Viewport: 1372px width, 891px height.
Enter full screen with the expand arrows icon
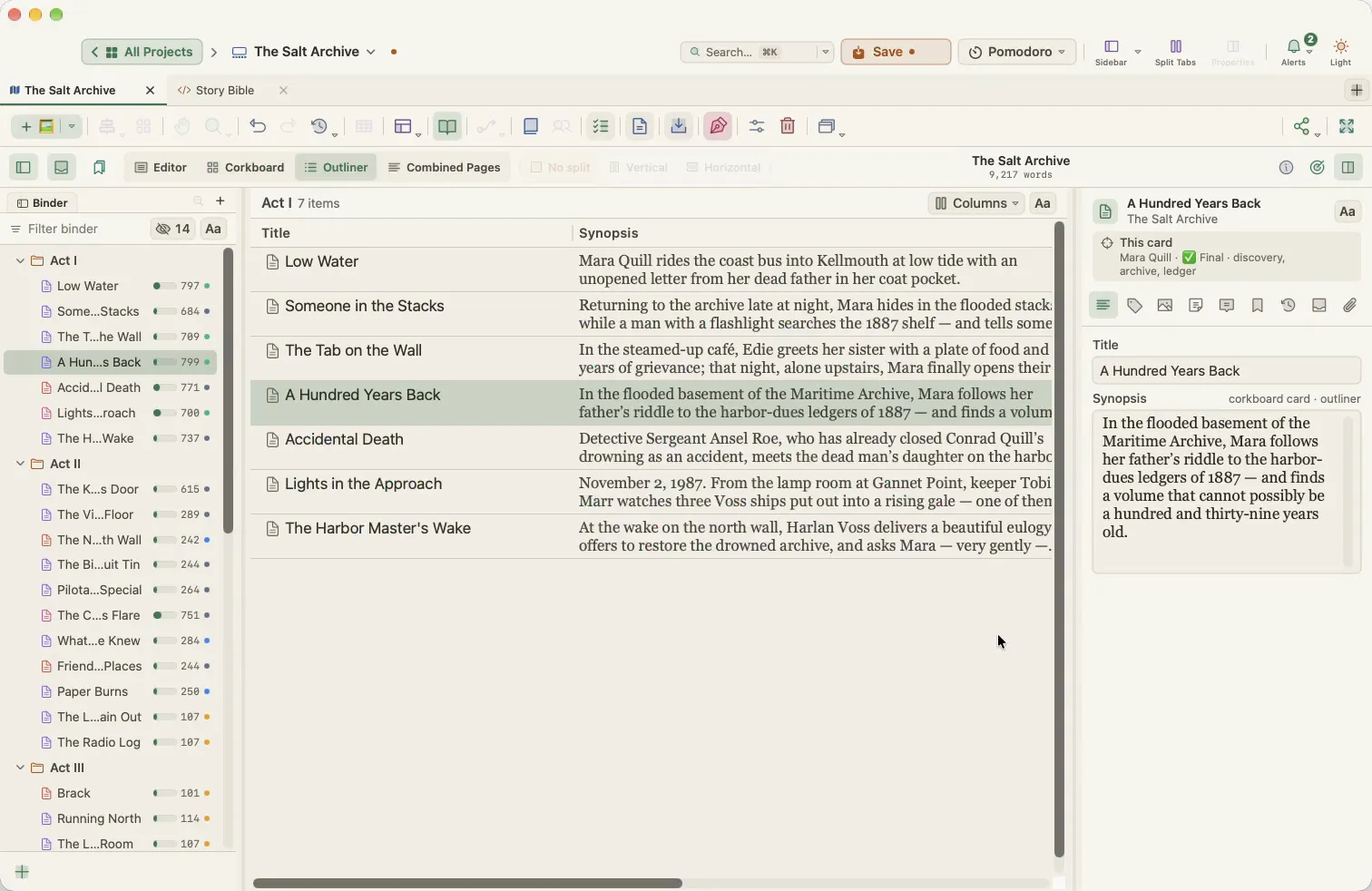(1347, 127)
